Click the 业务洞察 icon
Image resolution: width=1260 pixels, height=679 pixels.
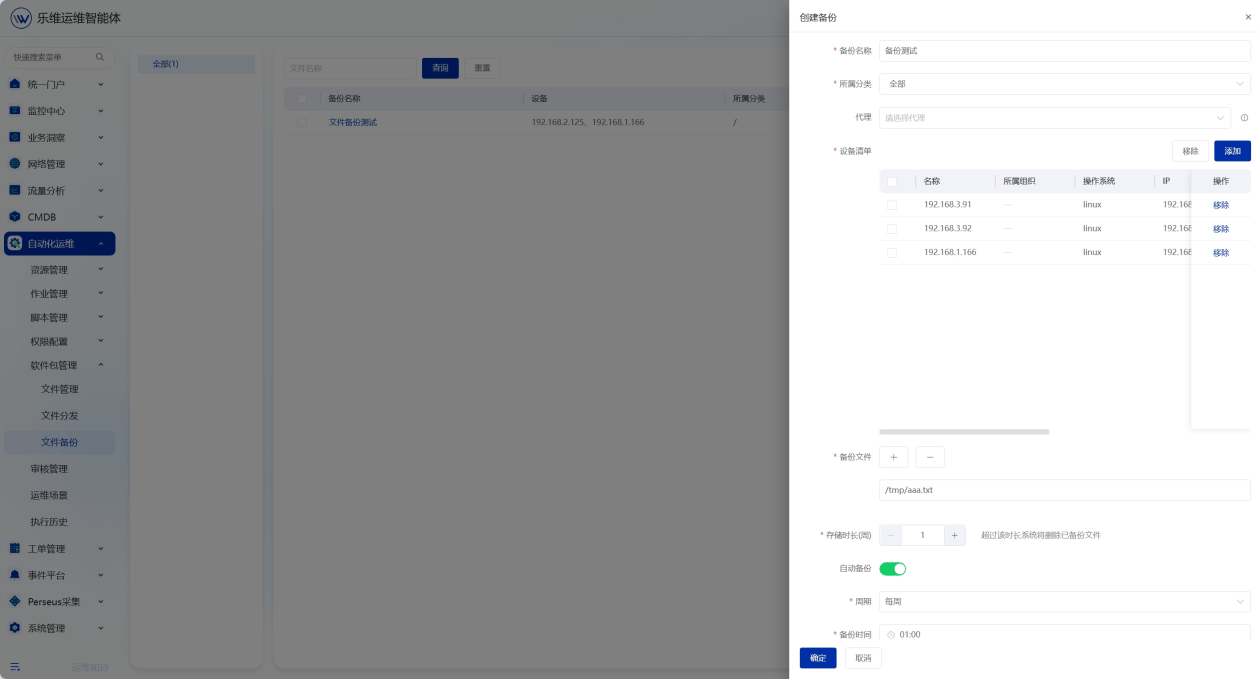point(15,137)
